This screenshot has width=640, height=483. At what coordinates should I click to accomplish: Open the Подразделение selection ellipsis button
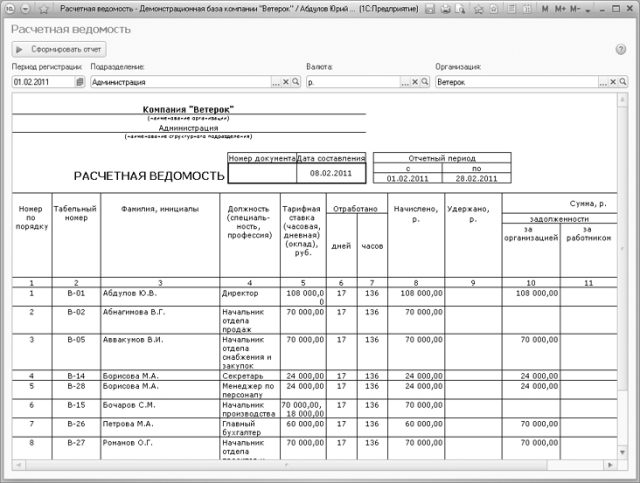pos(276,82)
